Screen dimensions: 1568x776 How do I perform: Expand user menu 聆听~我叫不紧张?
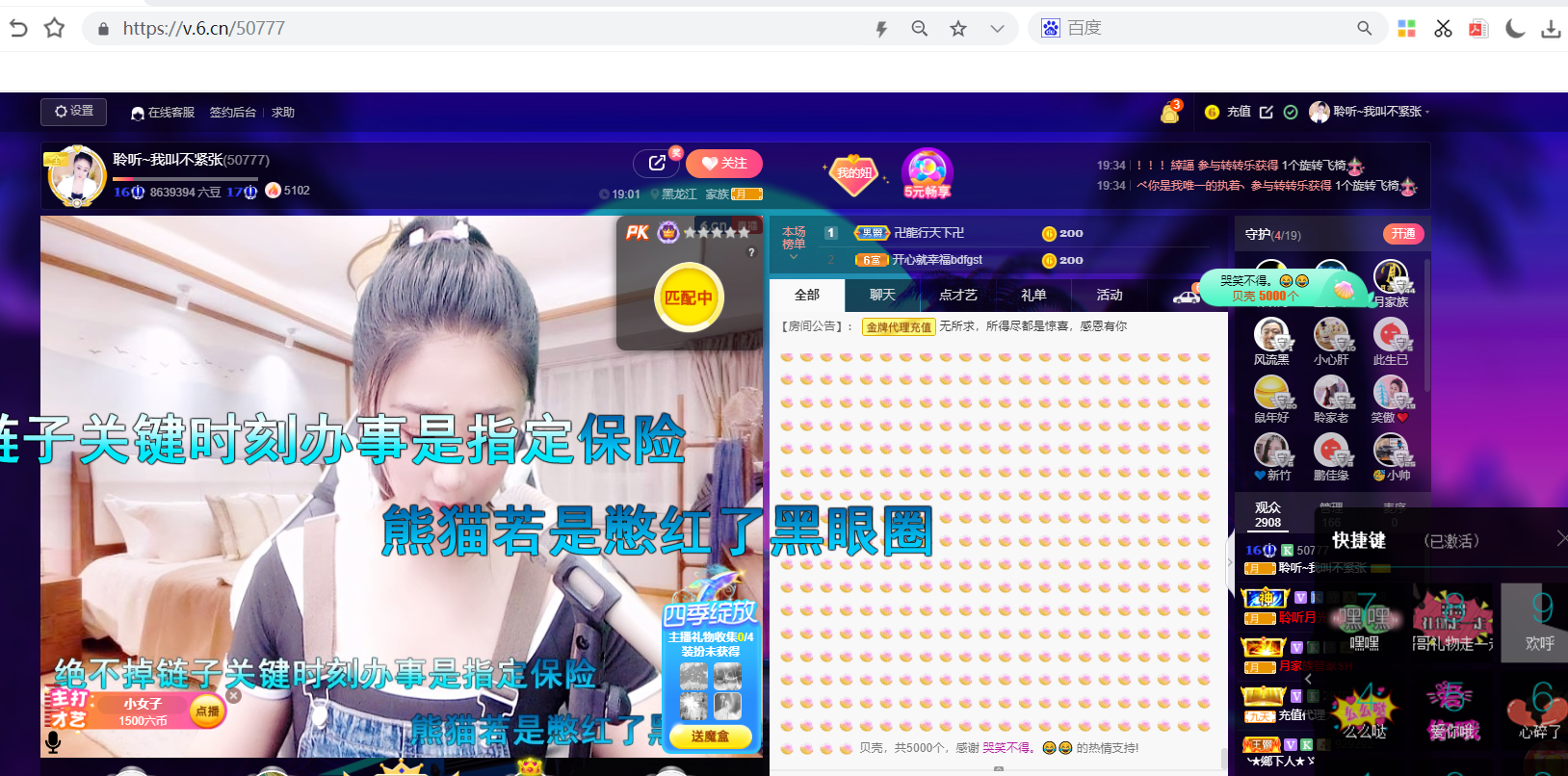(1370, 112)
